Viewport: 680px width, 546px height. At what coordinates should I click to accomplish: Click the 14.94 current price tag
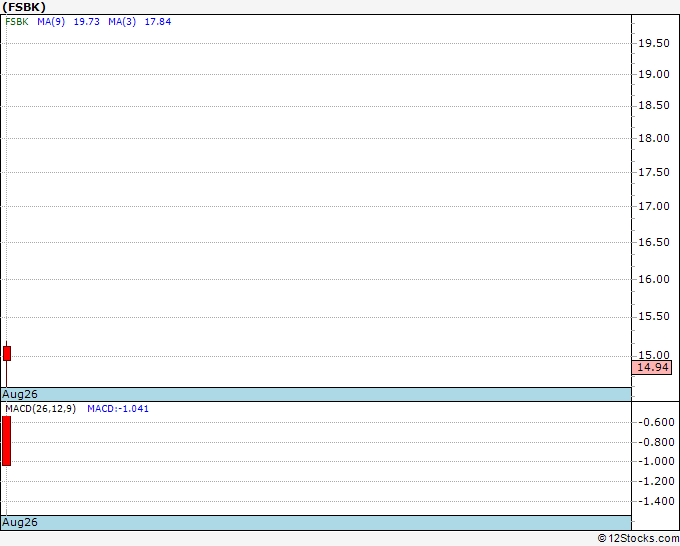tap(652, 367)
